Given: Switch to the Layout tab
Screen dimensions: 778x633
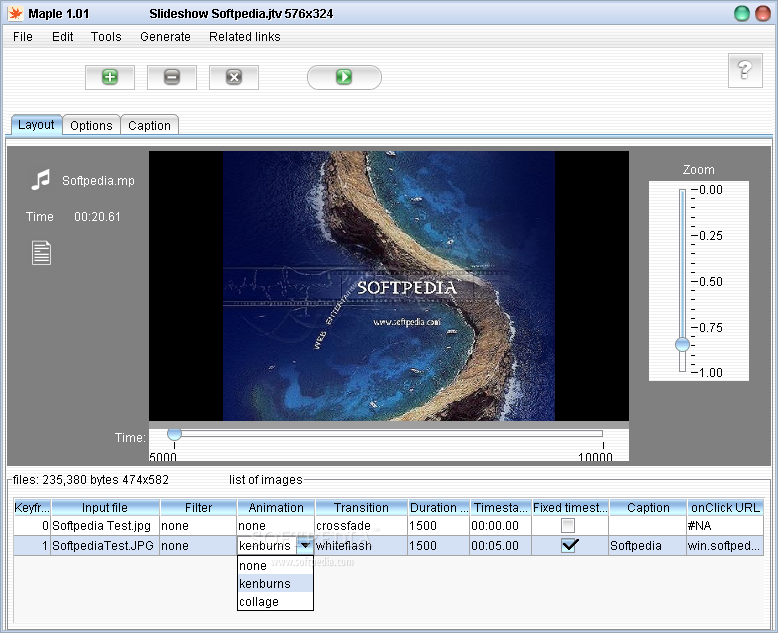Looking at the screenshot, I should pyautogui.click(x=36, y=125).
